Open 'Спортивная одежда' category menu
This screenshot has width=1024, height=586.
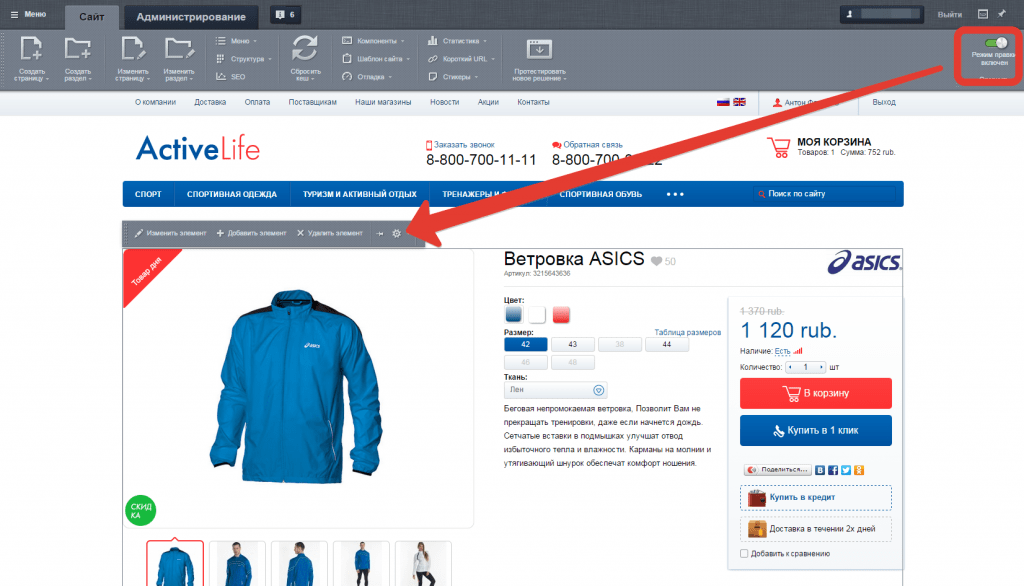(x=232, y=194)
